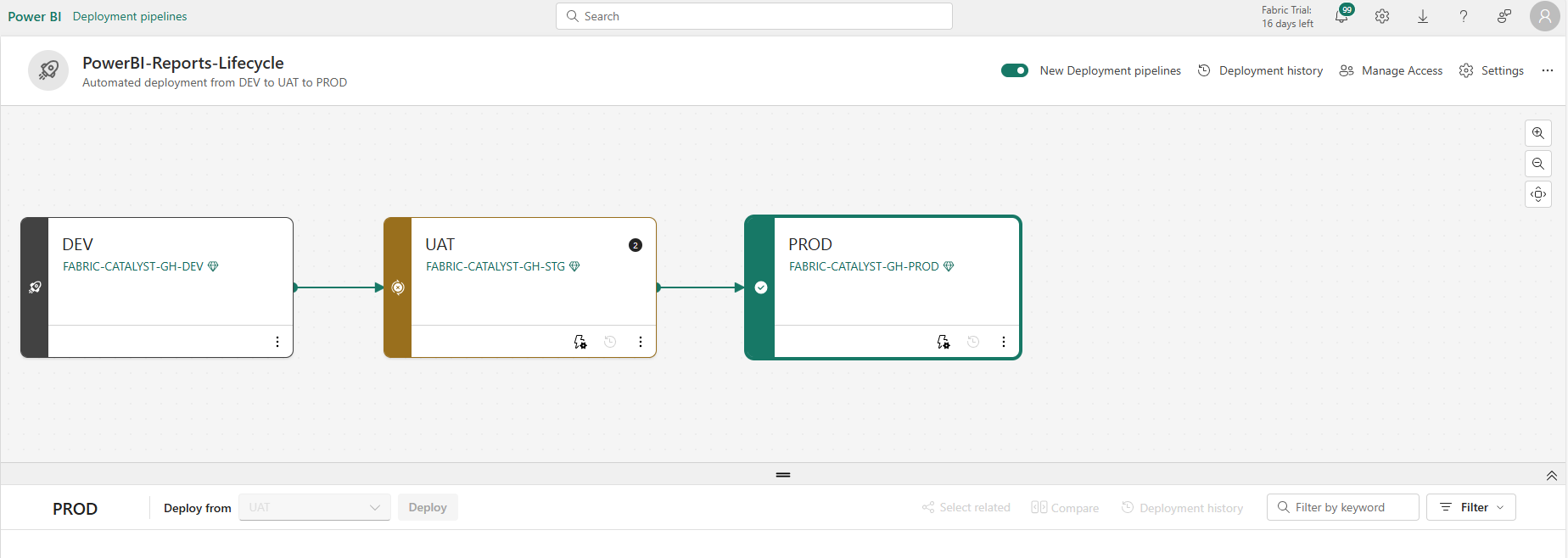Click the PowerBI-Reports-Lifecycle title
Screen dimensions: 1568x558
click(x=183, y=63)
